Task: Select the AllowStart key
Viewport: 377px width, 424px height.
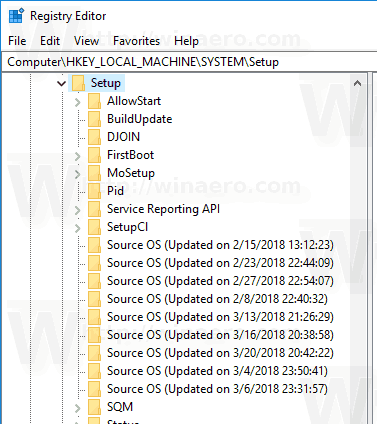Action: click(x=134, y=101)
